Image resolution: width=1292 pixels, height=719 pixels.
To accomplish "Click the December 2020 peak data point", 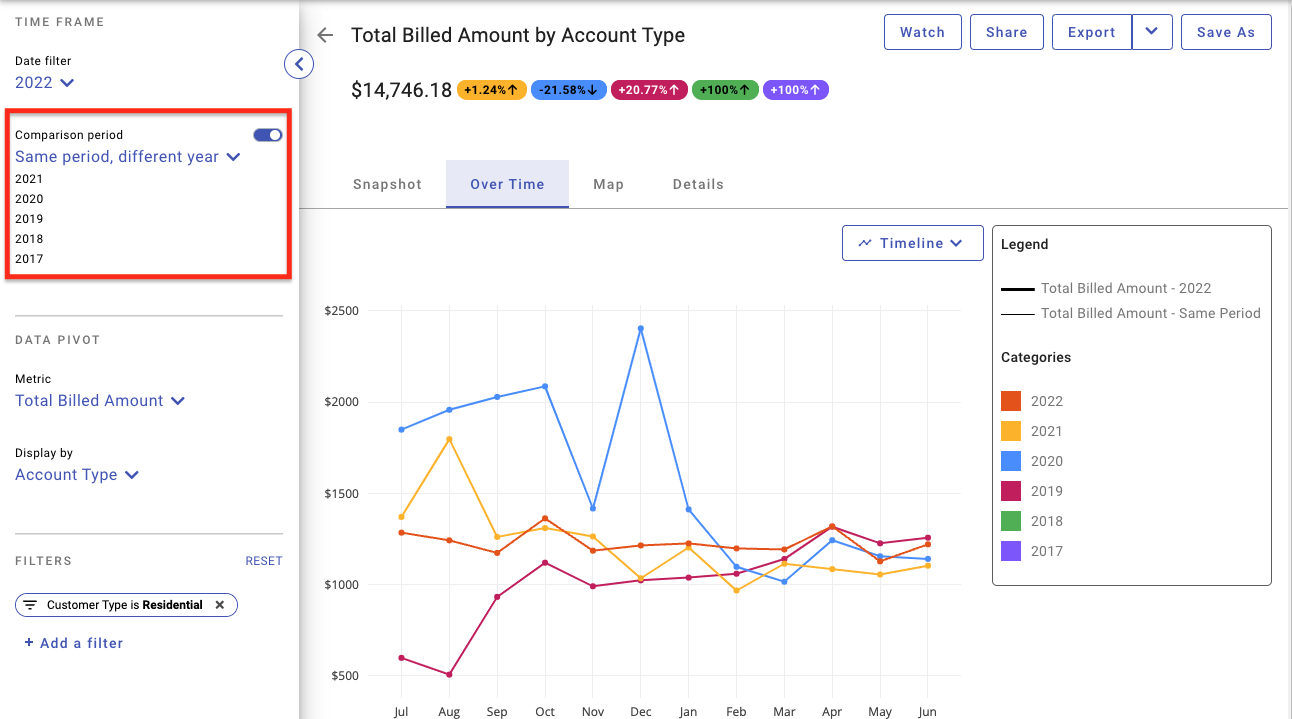I will point(640,328).
